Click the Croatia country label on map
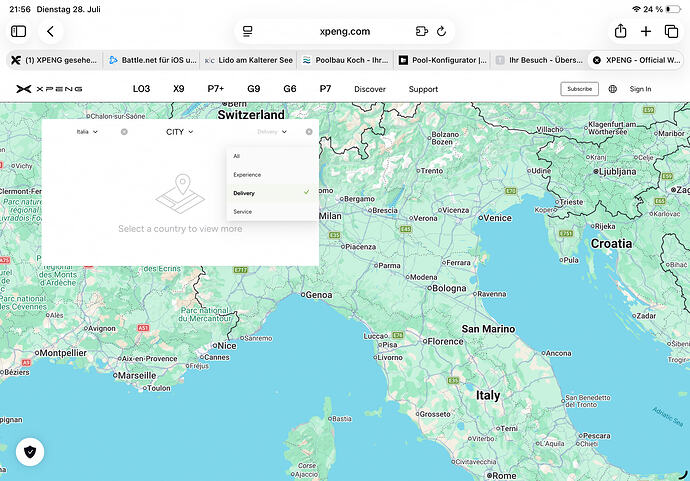 pos(611,244)
